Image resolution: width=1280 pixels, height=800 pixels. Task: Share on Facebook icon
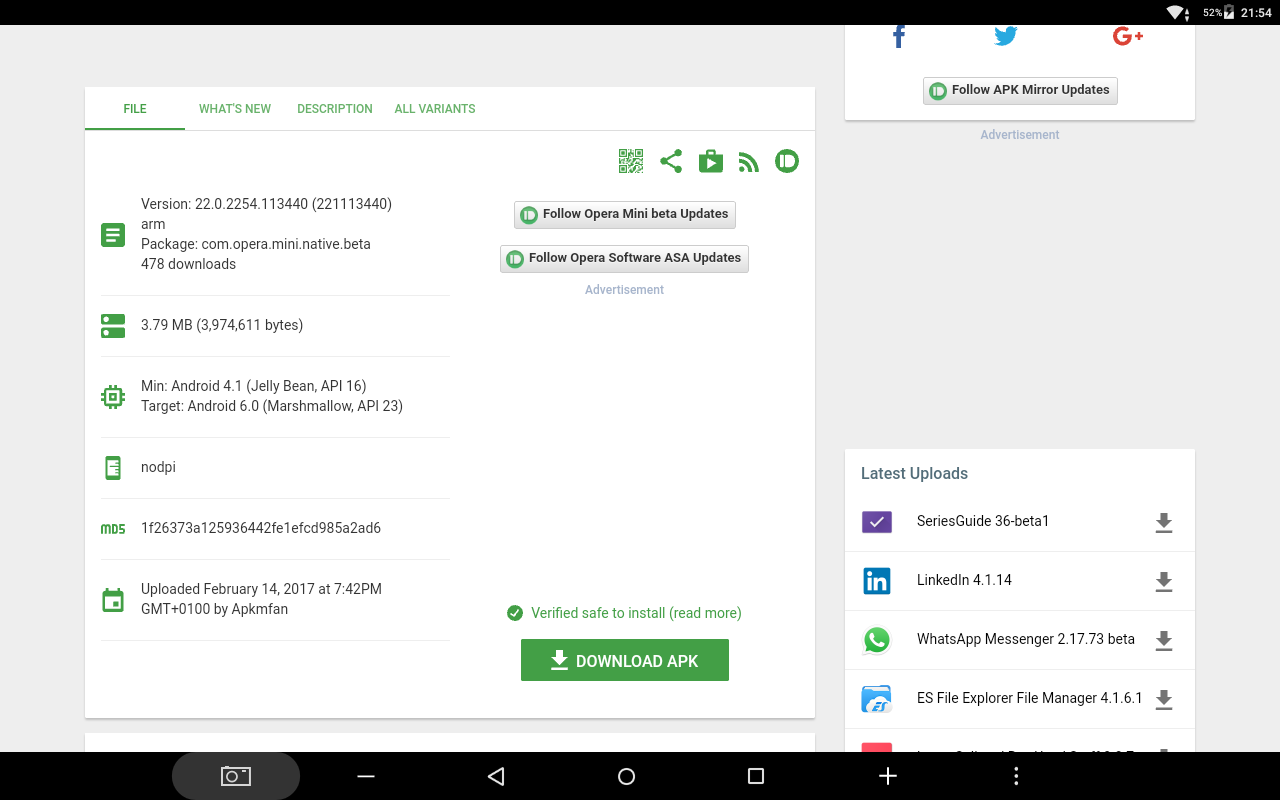coord(898,37)
